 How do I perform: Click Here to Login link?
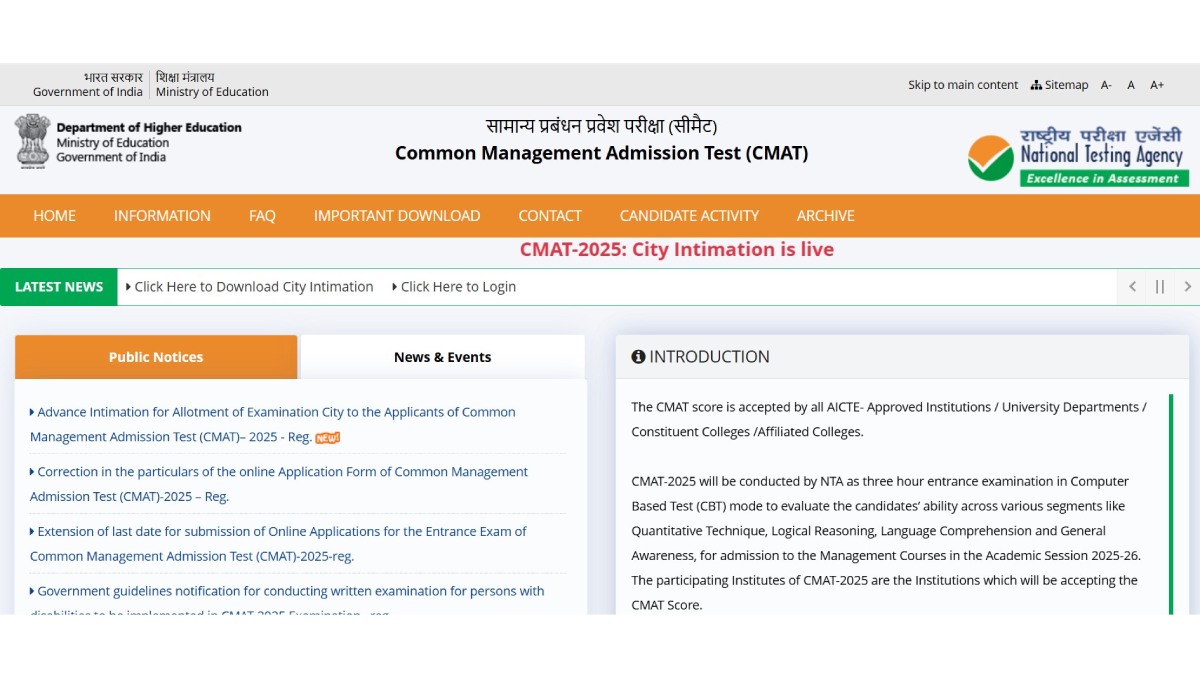[x=458, y=287]
